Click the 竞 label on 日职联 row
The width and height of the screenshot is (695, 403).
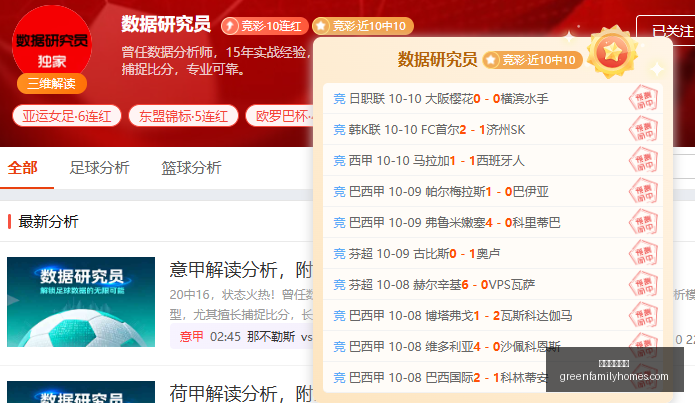tap(339, 98)
